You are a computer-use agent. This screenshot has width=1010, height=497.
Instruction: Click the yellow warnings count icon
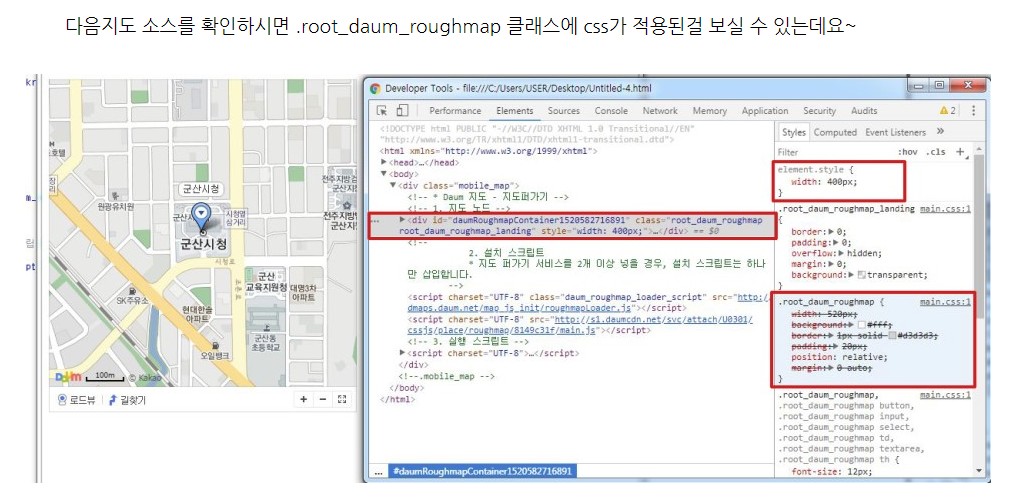pyautogui.click(x=947, y=111)
